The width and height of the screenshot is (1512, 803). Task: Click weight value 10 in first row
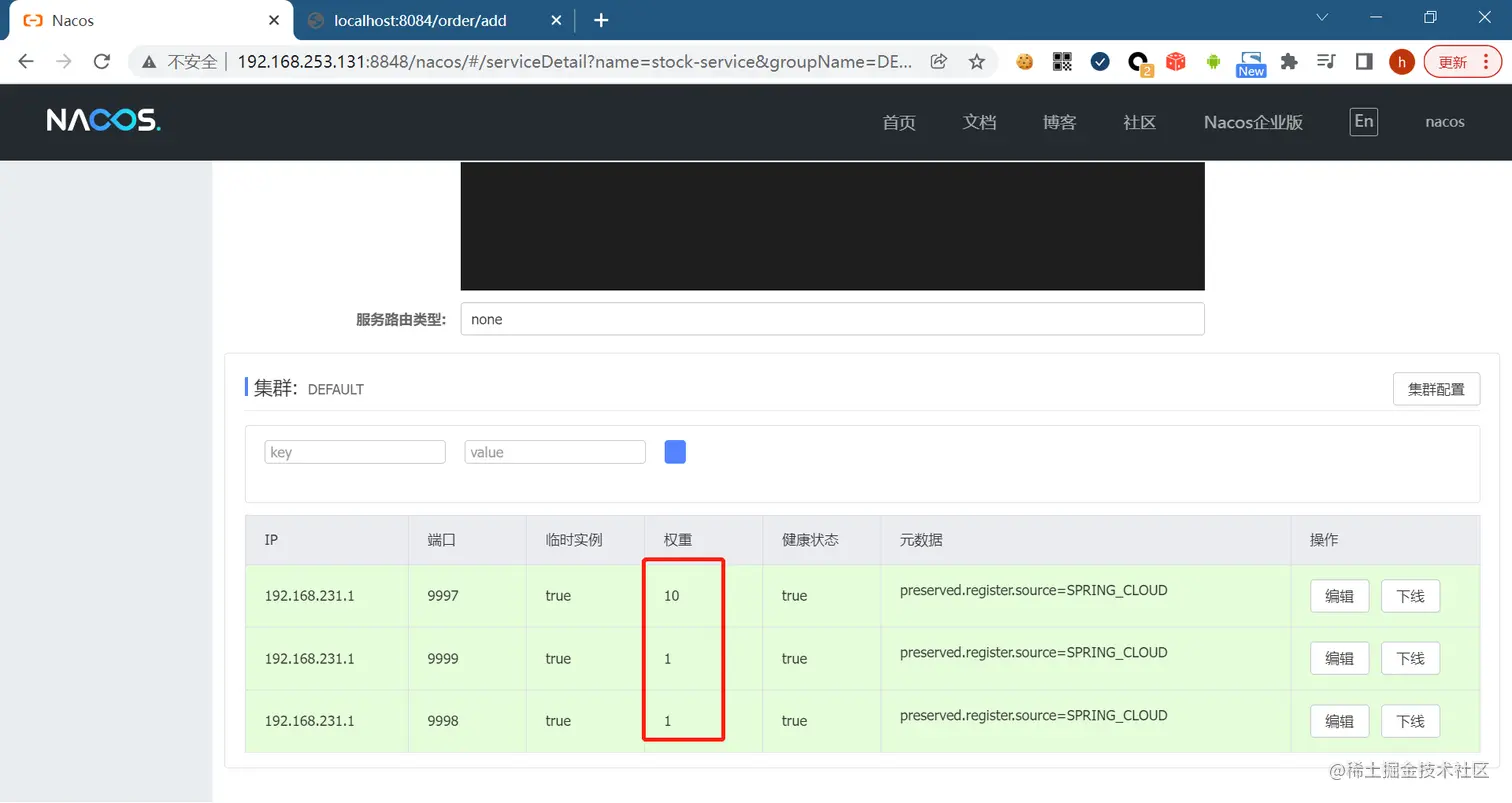pos(672,596)
